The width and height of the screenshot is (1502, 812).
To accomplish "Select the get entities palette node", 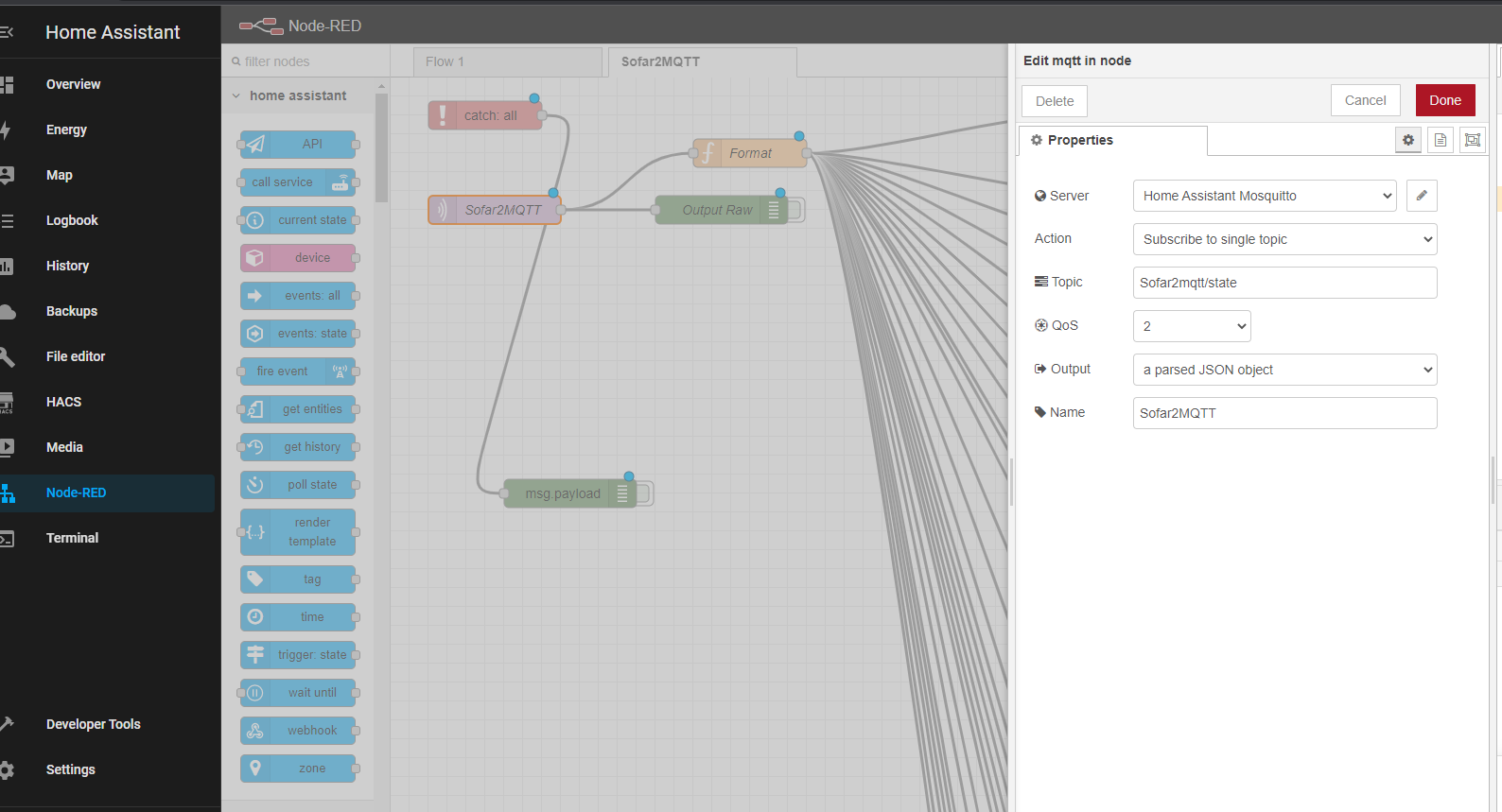I will click(298, 409).
